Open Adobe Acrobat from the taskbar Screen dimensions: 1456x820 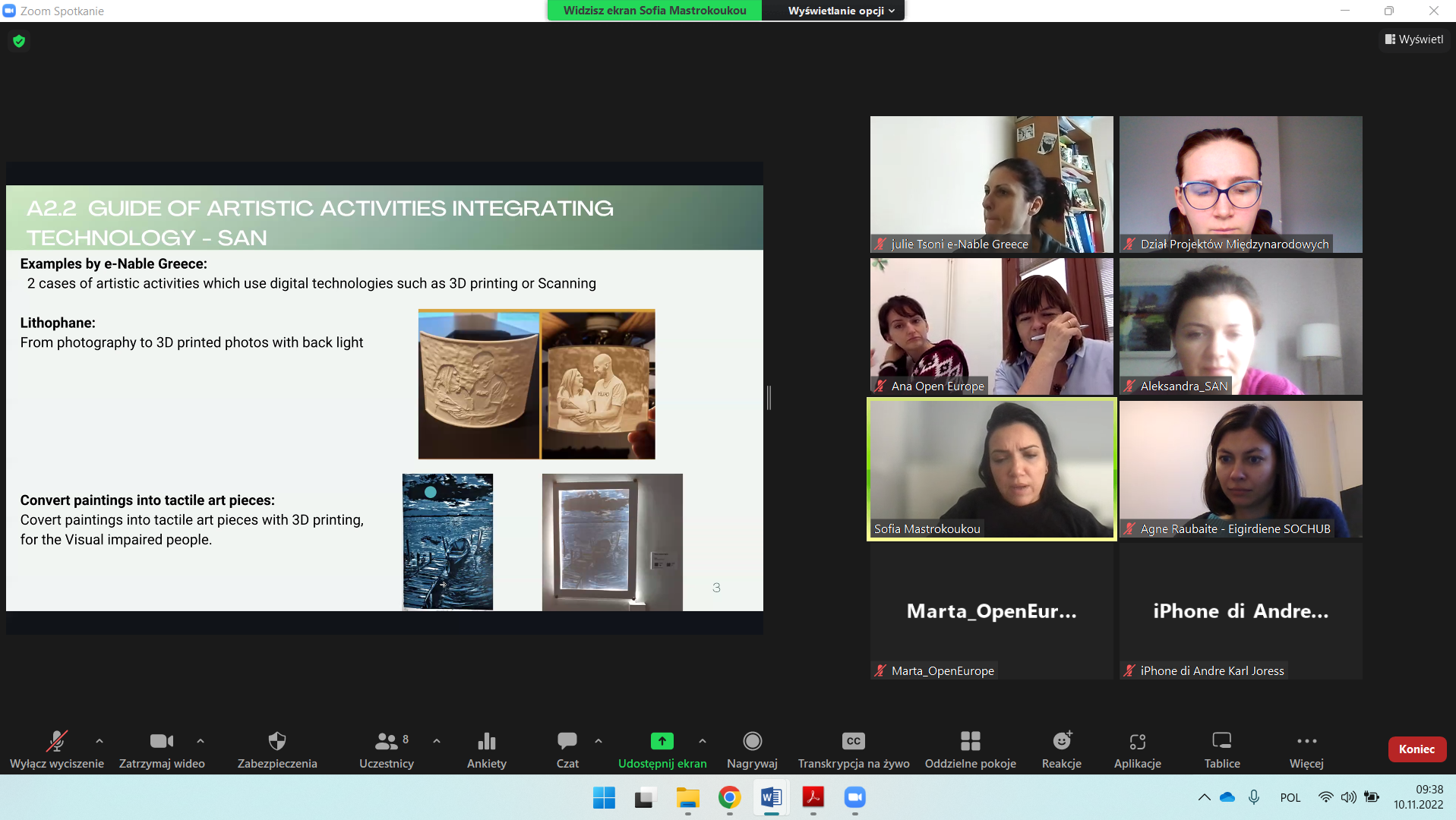813,798
